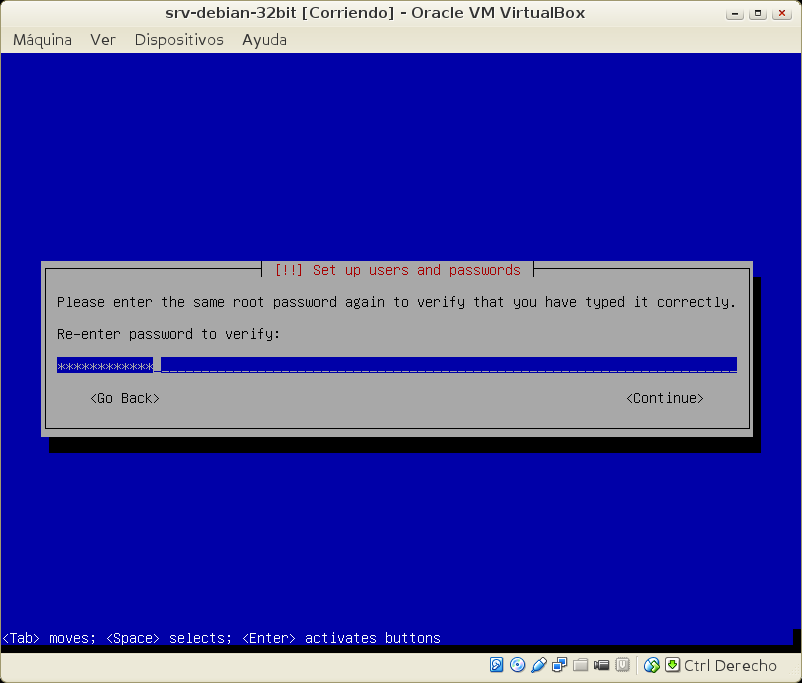This screenshot has height=683, width=802.
Task: Click the mouse integration status icon
Action: (x=652, y=665)
